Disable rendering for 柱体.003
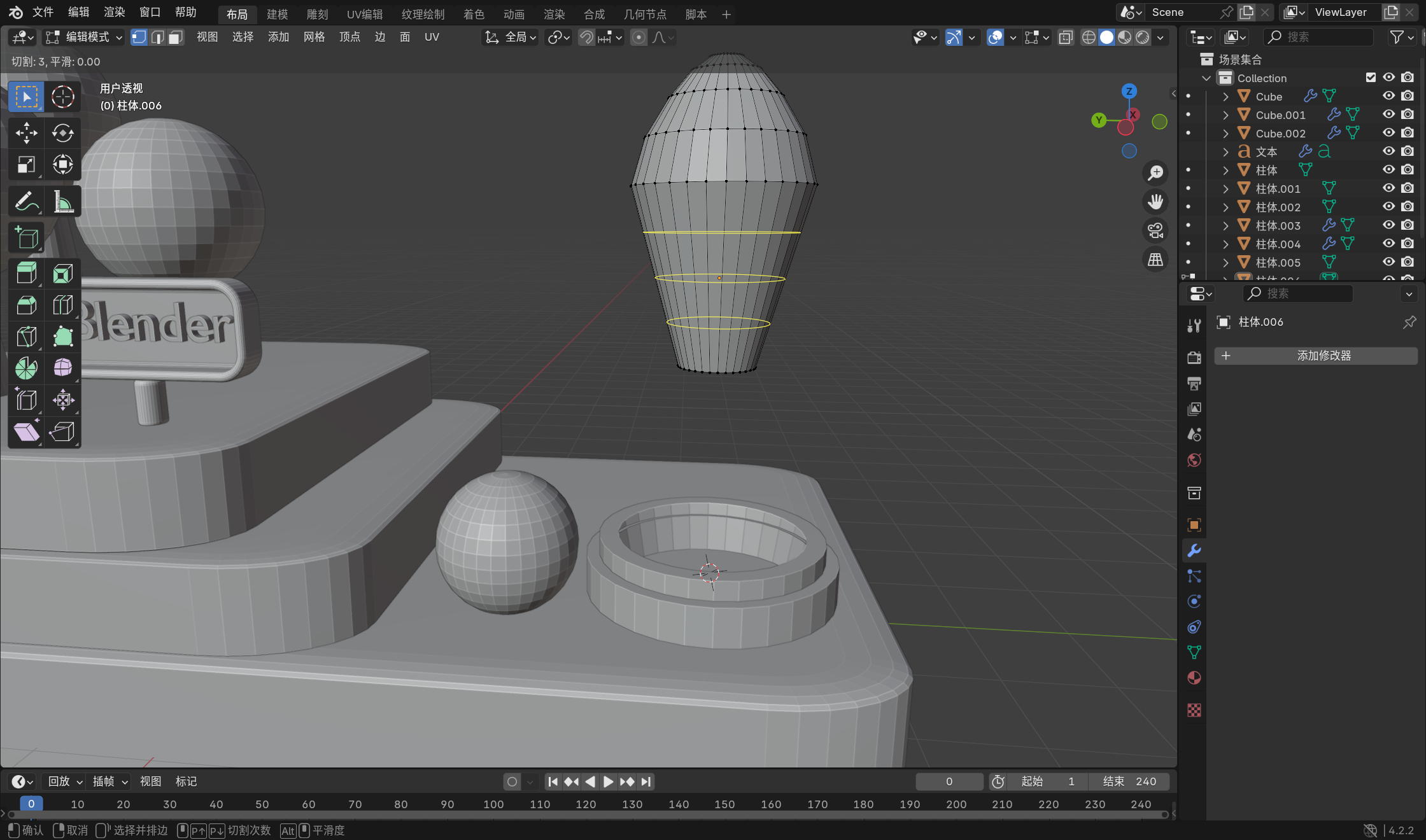This screenshot has height=840, width=1426. (1408, 225)
